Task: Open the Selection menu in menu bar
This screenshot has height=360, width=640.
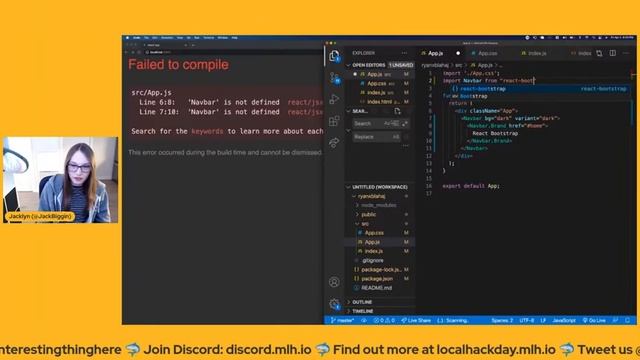Action: tap(167, 38)
